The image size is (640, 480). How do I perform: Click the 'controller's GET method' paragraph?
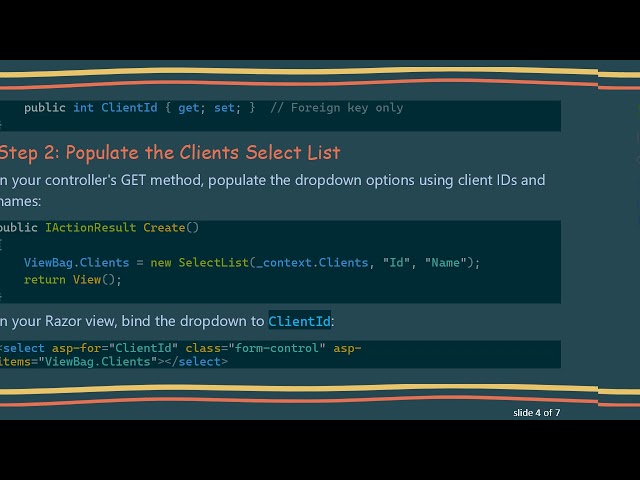tap(273, 190)
